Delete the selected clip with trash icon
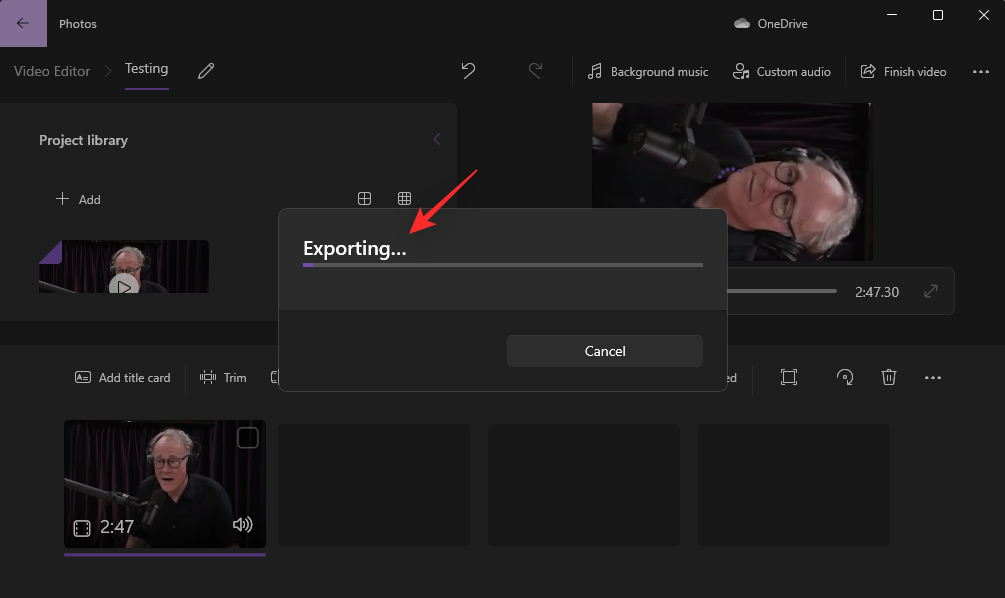The height and width of the screenshot is (598, 1005). click(888, 377)
